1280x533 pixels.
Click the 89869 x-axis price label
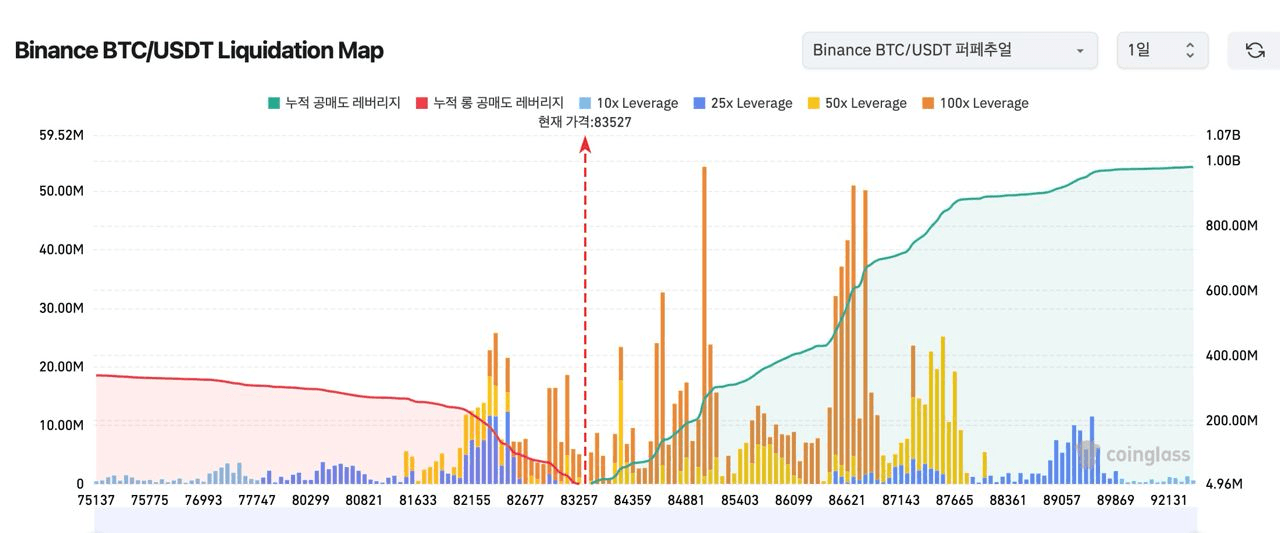pos(1115,499)
